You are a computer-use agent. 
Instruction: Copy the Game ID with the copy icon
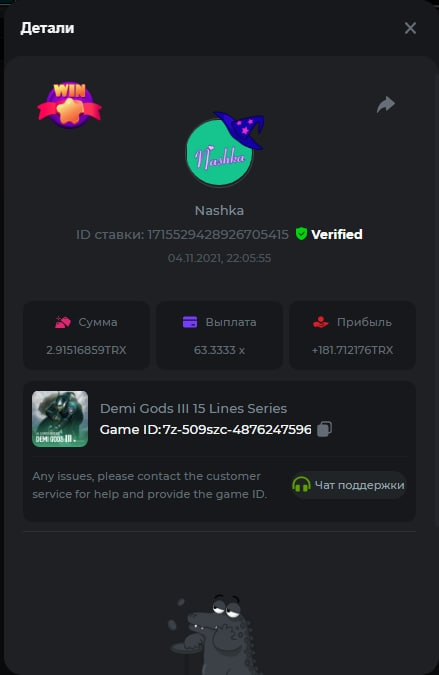pos(325,429)
